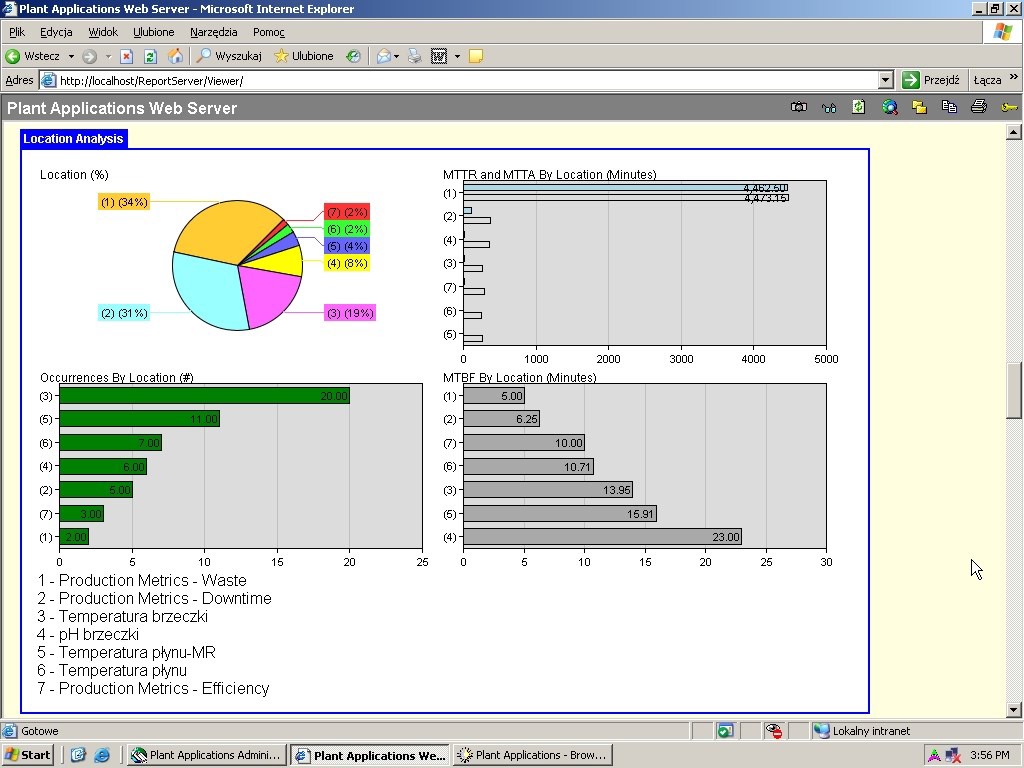
Task: Click the orange (1) (34%) pie label
Action: click(x=124, y=202)
